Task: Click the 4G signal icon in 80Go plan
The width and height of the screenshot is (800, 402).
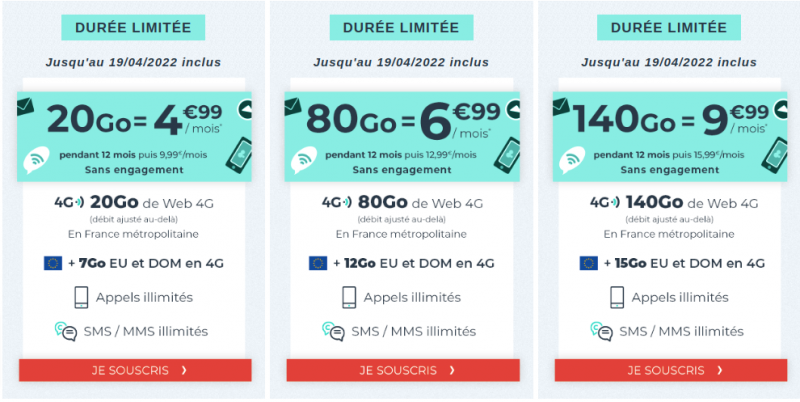Action: click(336, 203)
